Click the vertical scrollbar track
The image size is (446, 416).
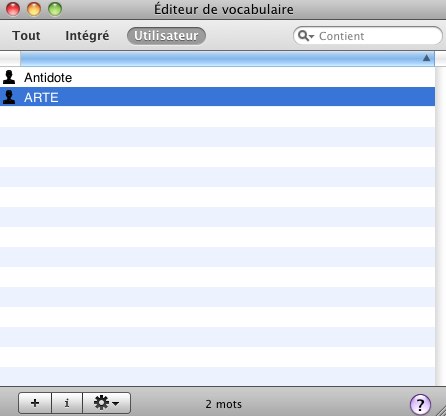pos(440,226)
